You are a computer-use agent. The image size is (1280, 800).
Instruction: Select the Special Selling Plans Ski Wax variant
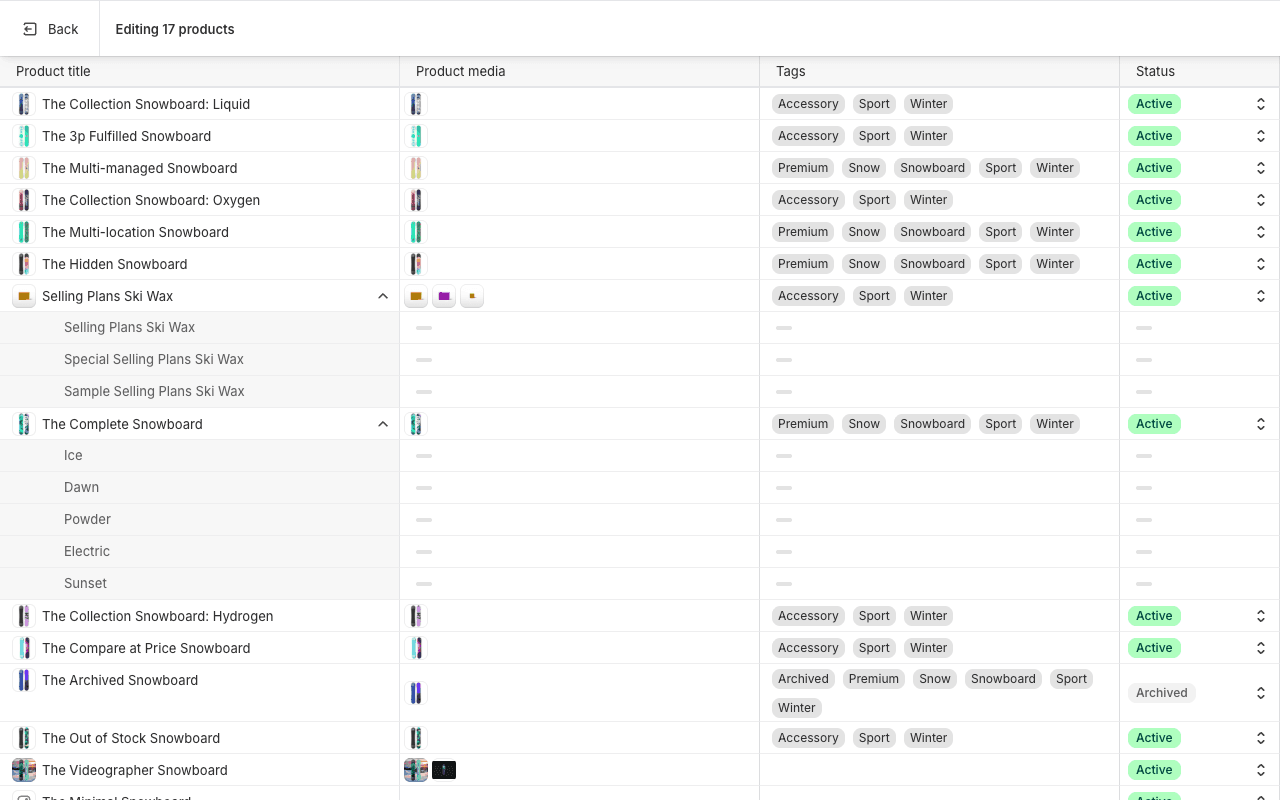(x=200, y=360)
